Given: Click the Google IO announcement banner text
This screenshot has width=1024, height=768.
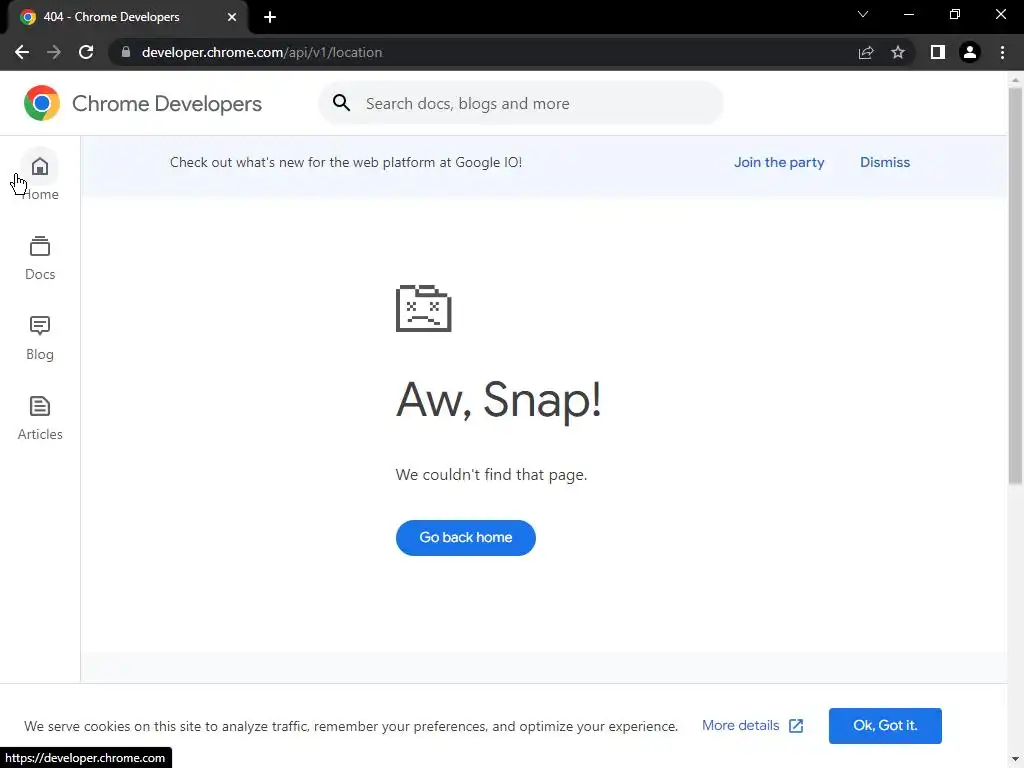Looking at the screenshot, I should [346, 162].
